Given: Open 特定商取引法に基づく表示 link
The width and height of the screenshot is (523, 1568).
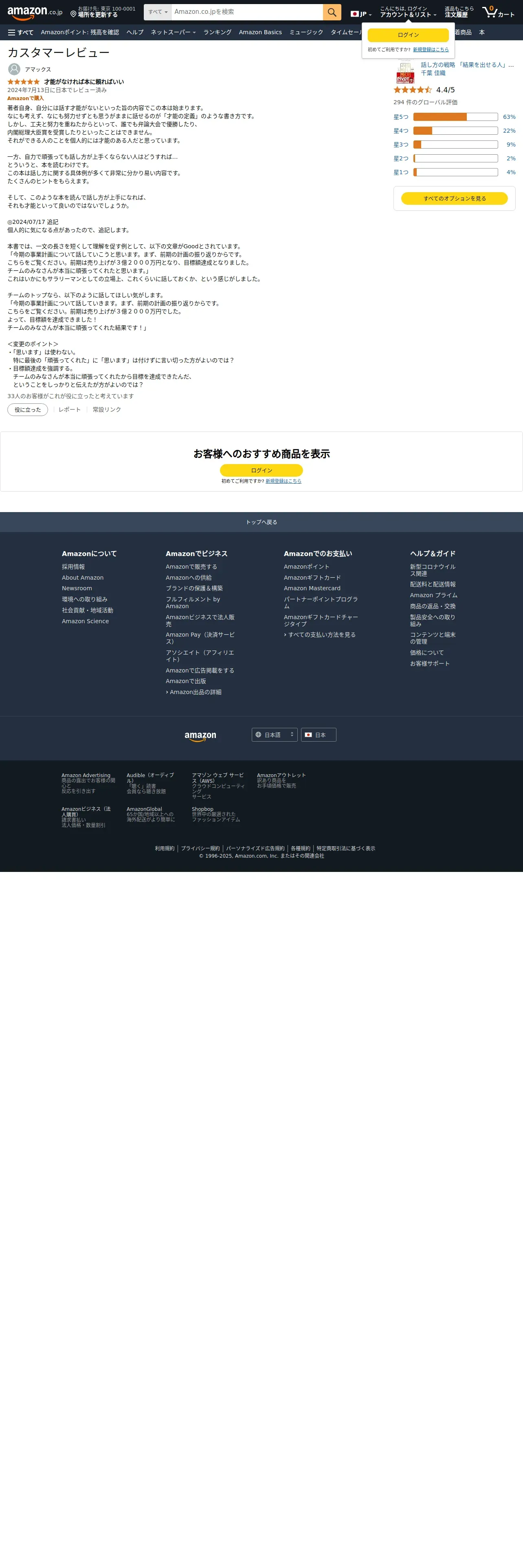Looking at the screenshot, I should click(x=346, y=849).
